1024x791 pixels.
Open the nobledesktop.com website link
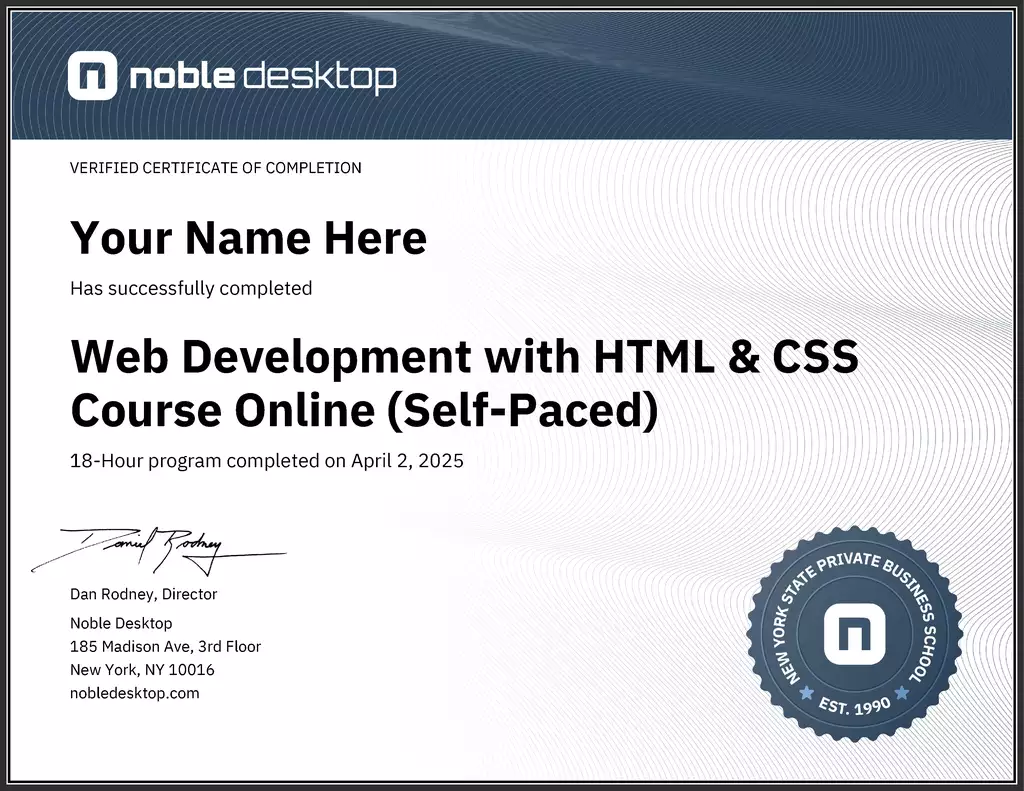pyautogui.click(x=135, y=692)
